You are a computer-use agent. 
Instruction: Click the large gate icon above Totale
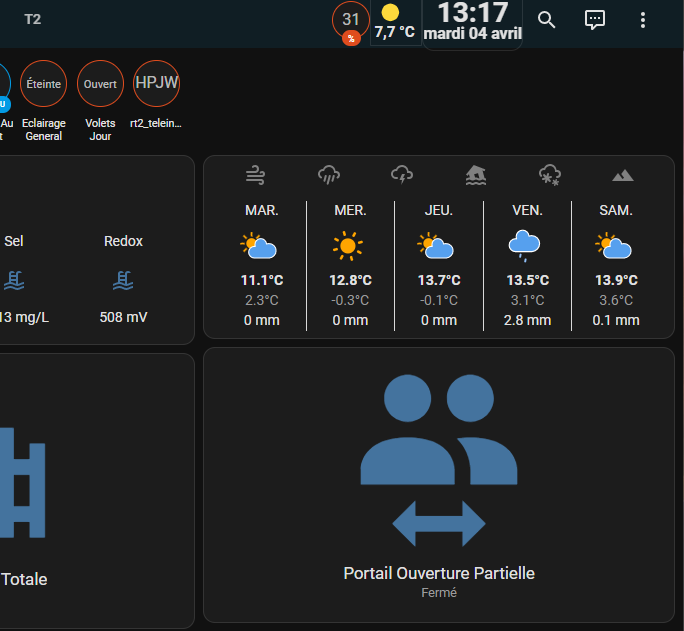pos(23,482)
